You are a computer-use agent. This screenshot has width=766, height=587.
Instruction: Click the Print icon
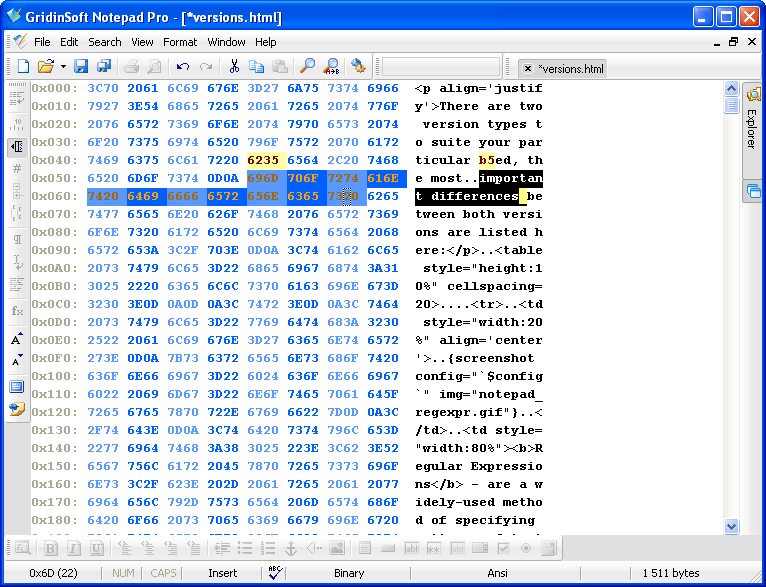[x=131, y=66]
